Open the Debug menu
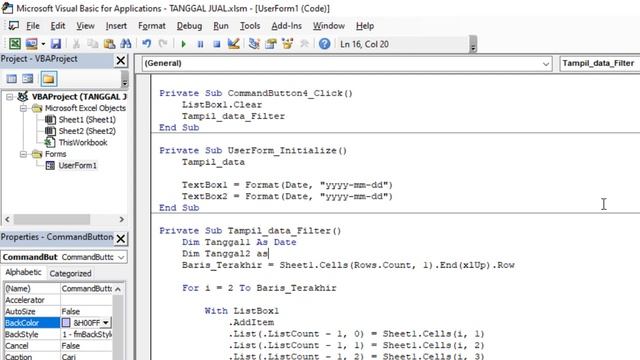 point(189,26)
